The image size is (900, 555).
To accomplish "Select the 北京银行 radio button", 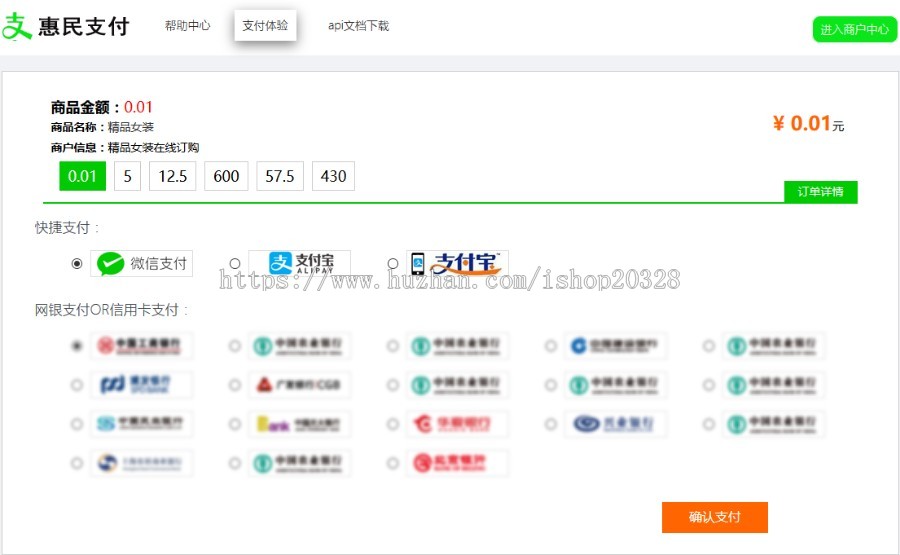I will tap(393, 463).
